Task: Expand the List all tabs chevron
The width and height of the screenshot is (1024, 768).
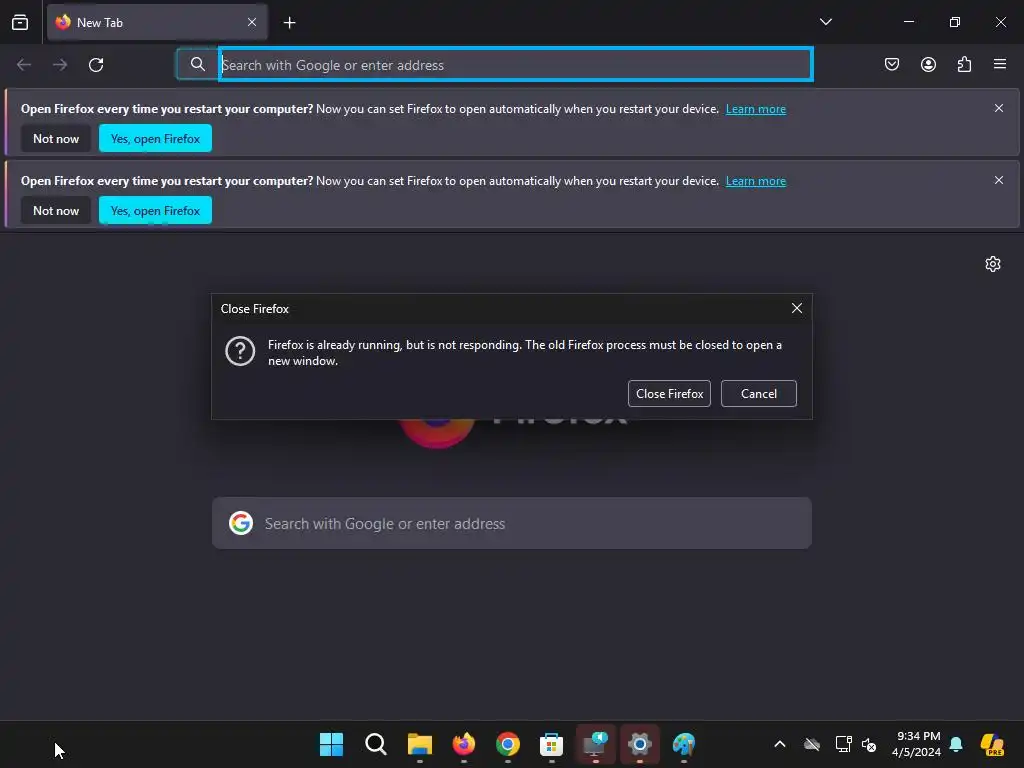Action: tap(825, 22)
